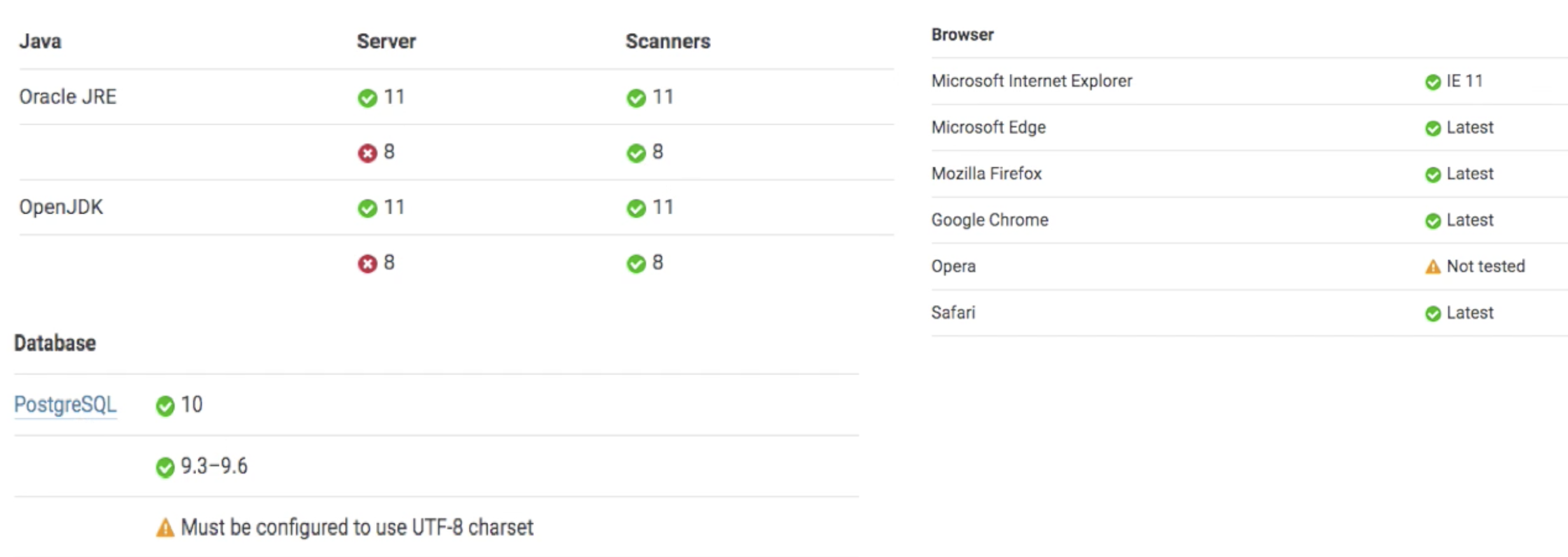Click green check beside PostgreSQL version 10

point(165,406)
